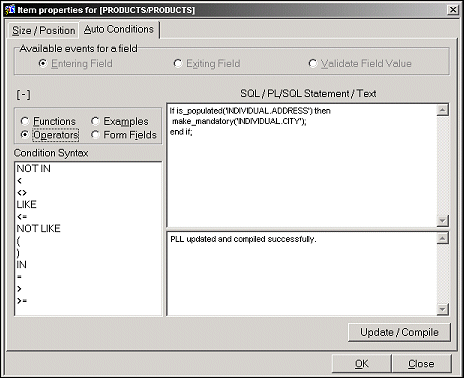Close the Item properties dialog with the X
The height and width of the screenshot is (378, 464).
[x=453, y=10]
